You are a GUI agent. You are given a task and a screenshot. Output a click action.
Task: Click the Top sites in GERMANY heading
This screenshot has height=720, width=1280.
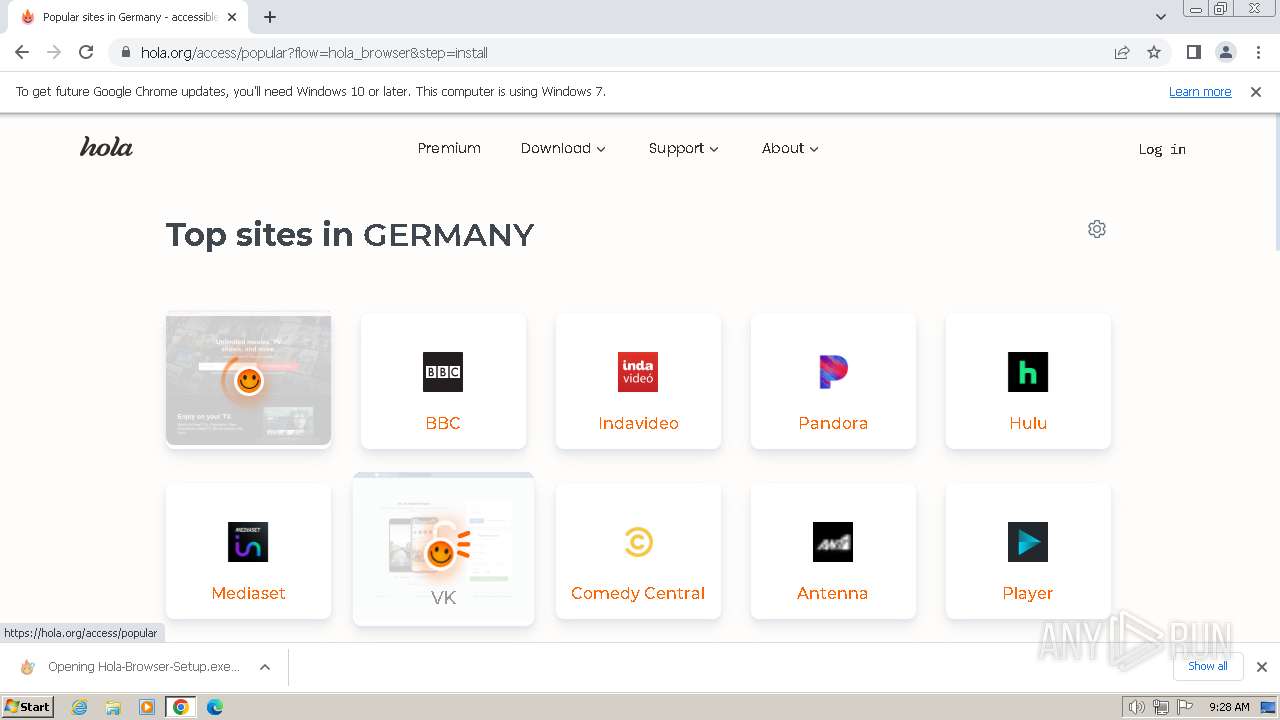coord(350,235)
